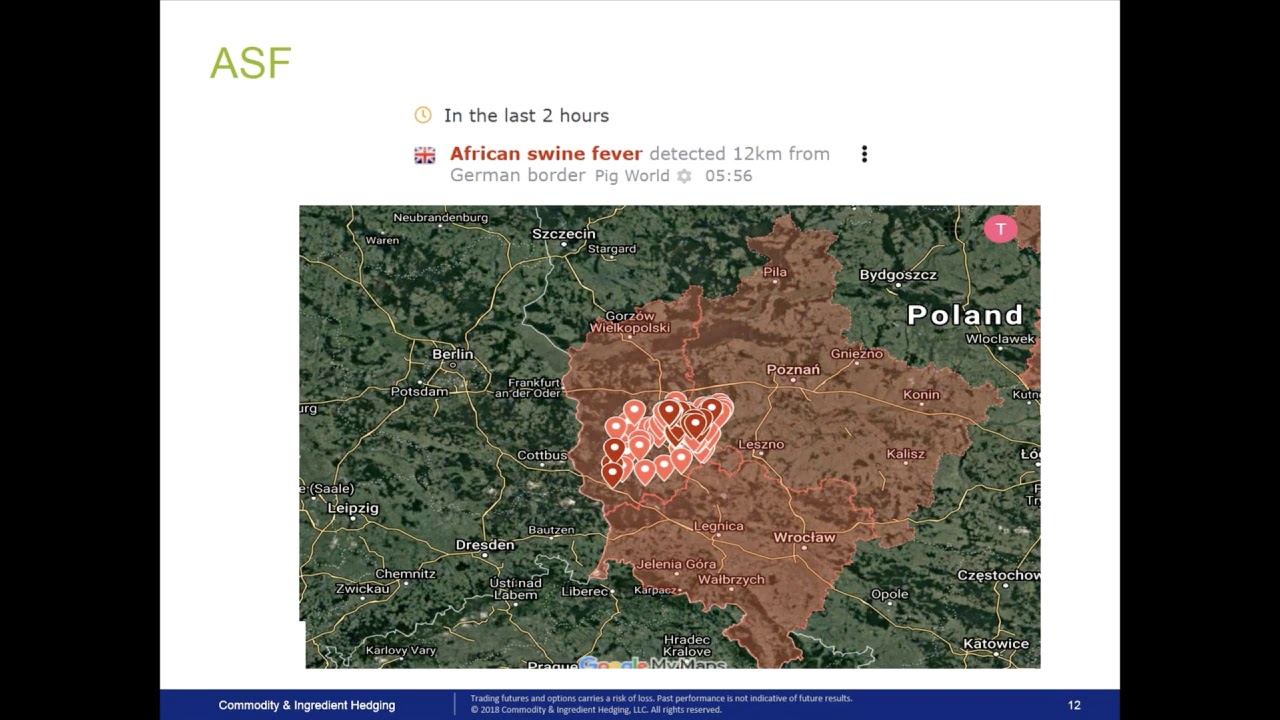Image resolution: width=1280 pixels, height=720 pixels.
Task: Click the Szczecin label on the map
Action: tap(563, 234)
